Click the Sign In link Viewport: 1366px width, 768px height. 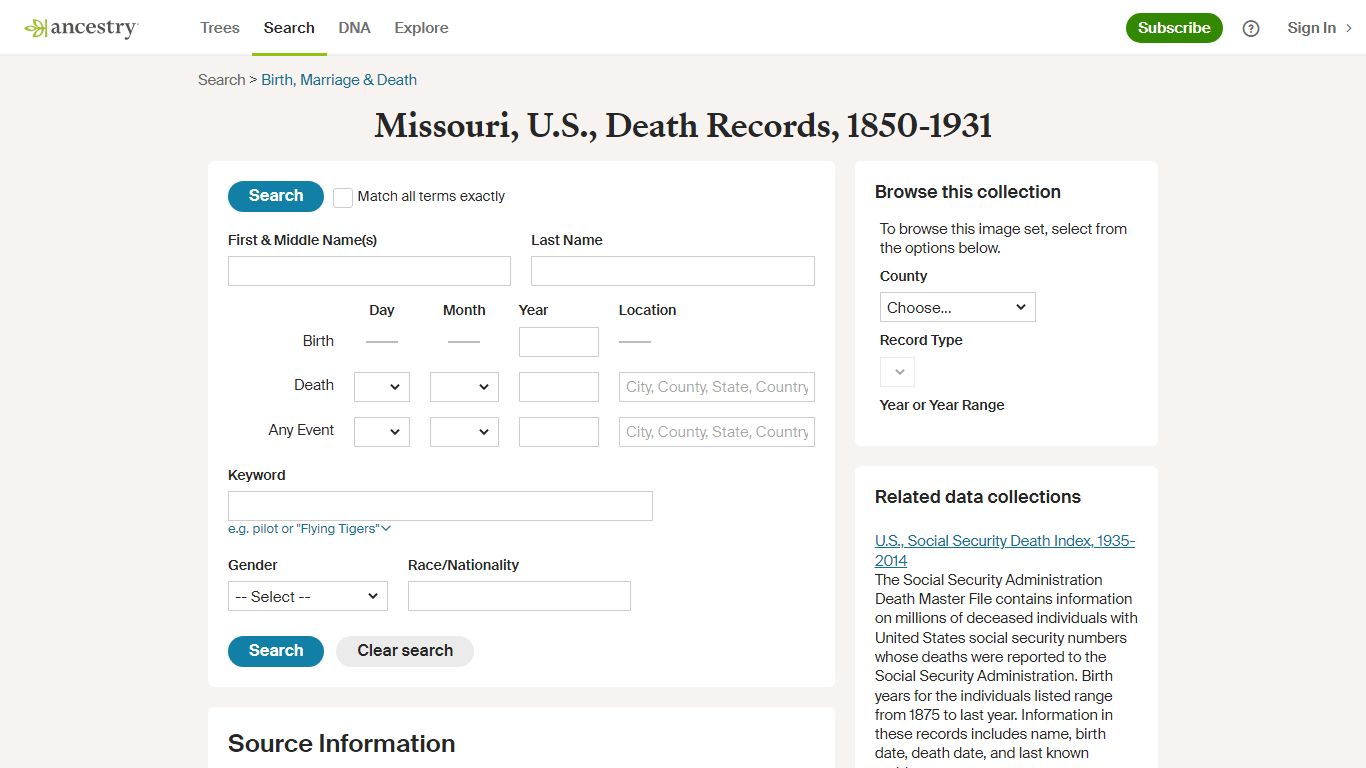coord(1311,28)
